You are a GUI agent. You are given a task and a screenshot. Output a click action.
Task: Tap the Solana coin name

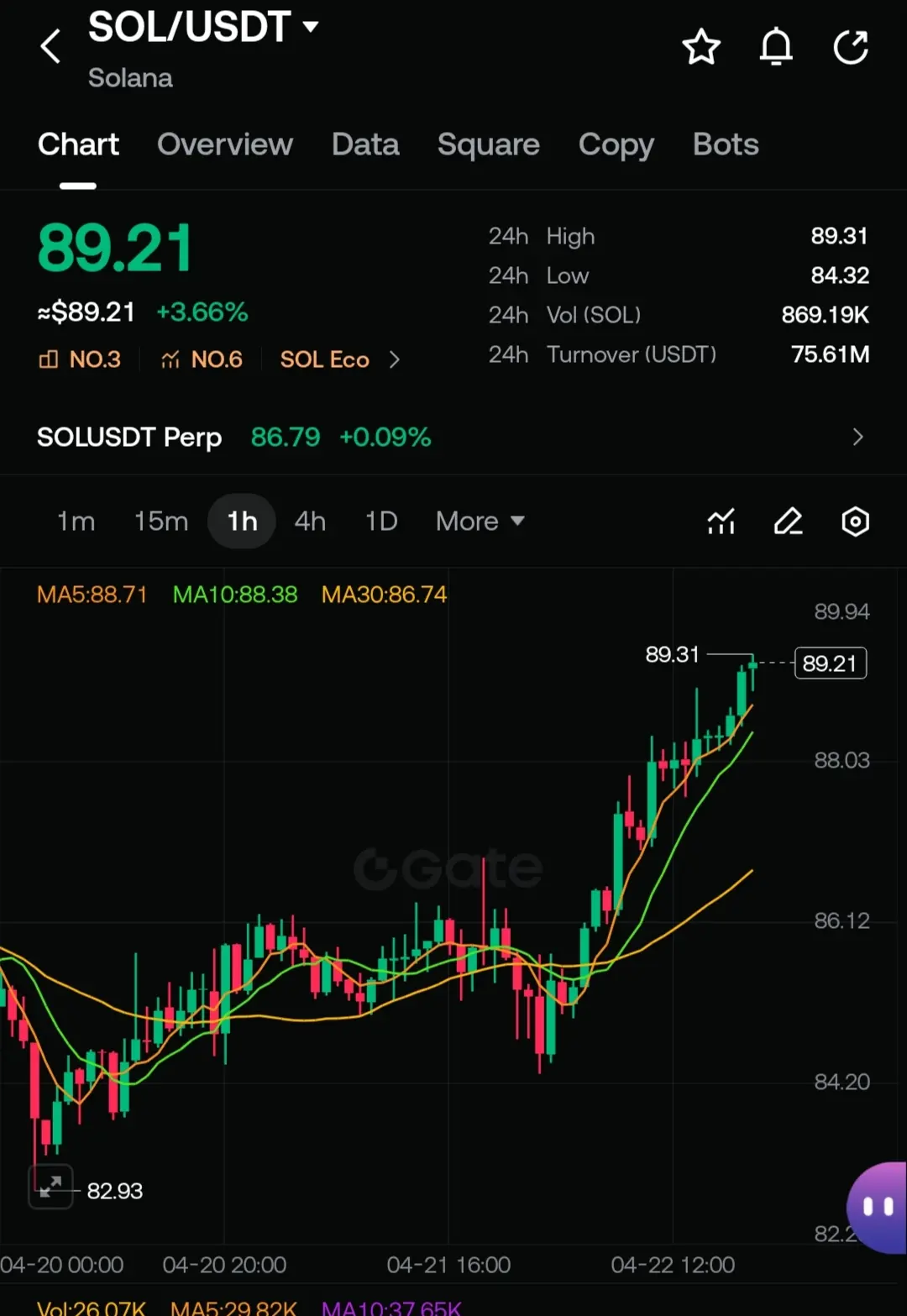(130, 78)
